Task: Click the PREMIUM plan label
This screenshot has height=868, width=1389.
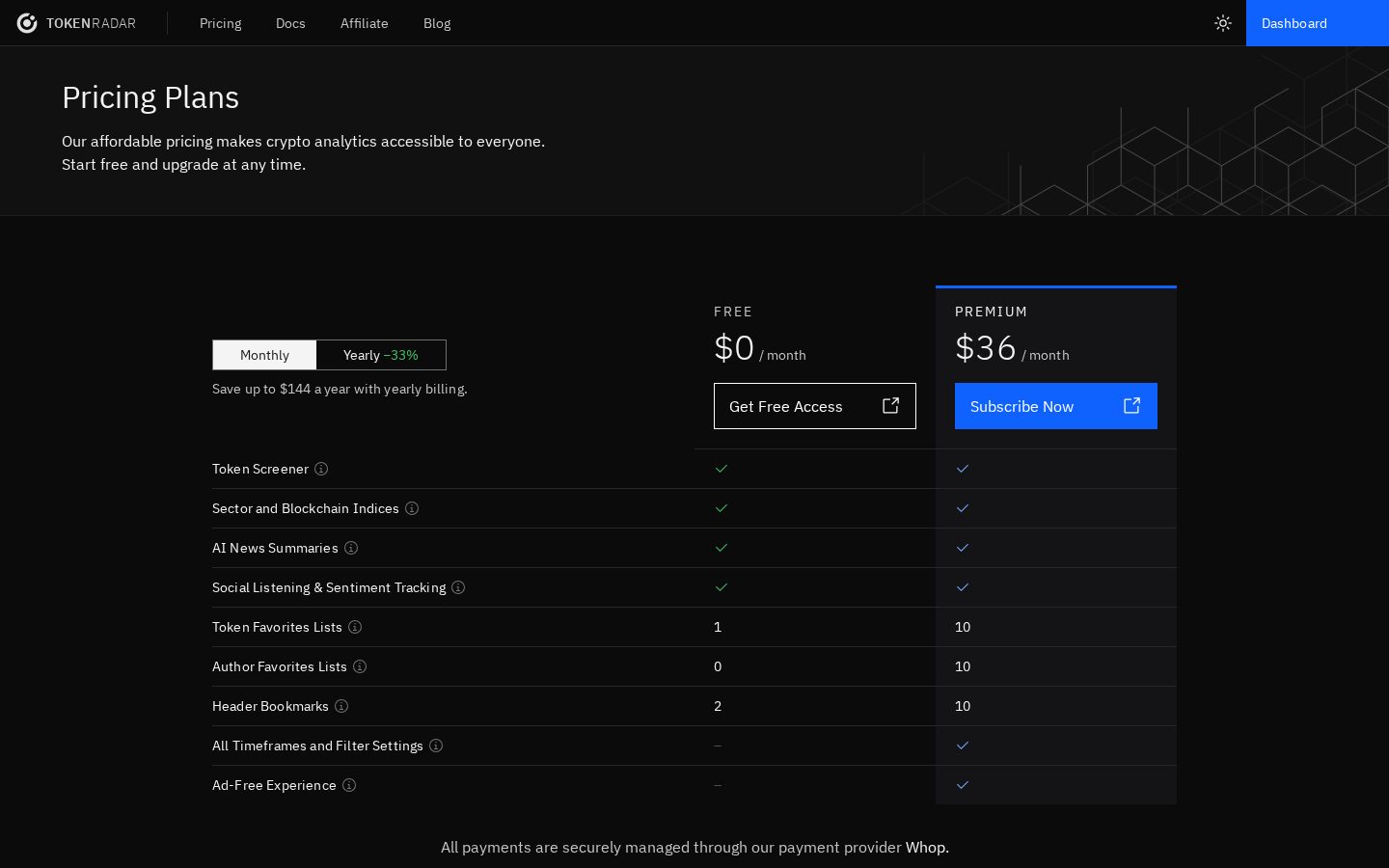Action: [991, 312]
